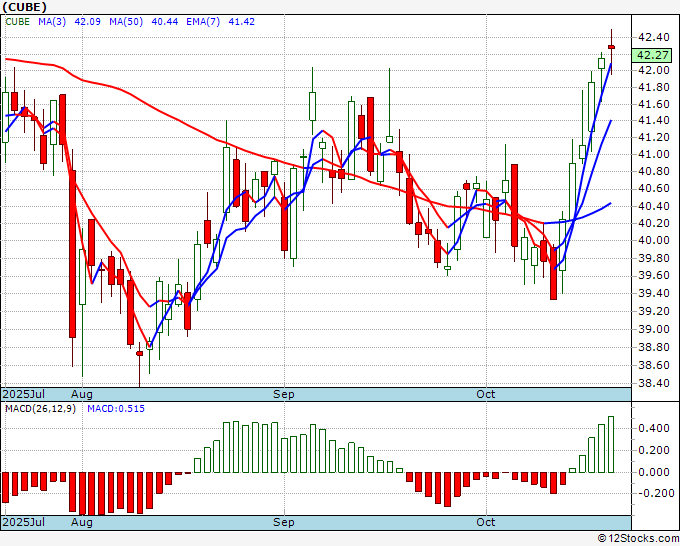Image resolution: width=680 pixels, height=546 pixels.
Task: Select the MACD(26,12,9) indicator label
Action: pyautogui.click(x=40, y=409)
